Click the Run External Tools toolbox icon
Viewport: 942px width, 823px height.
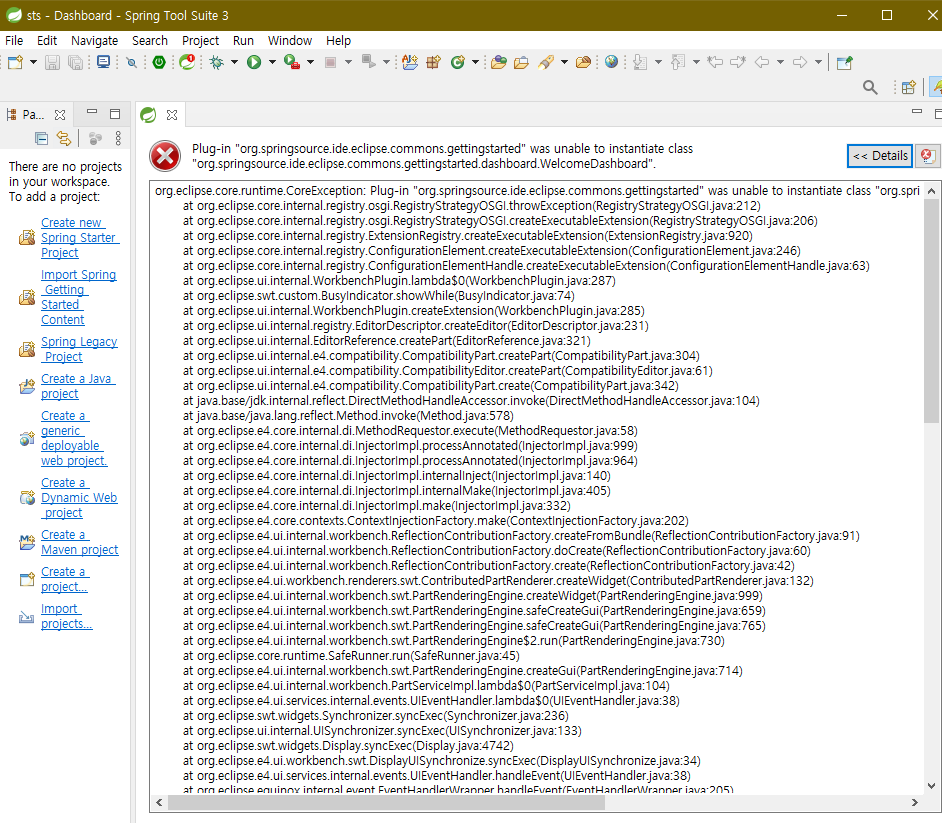pos(292,62)
